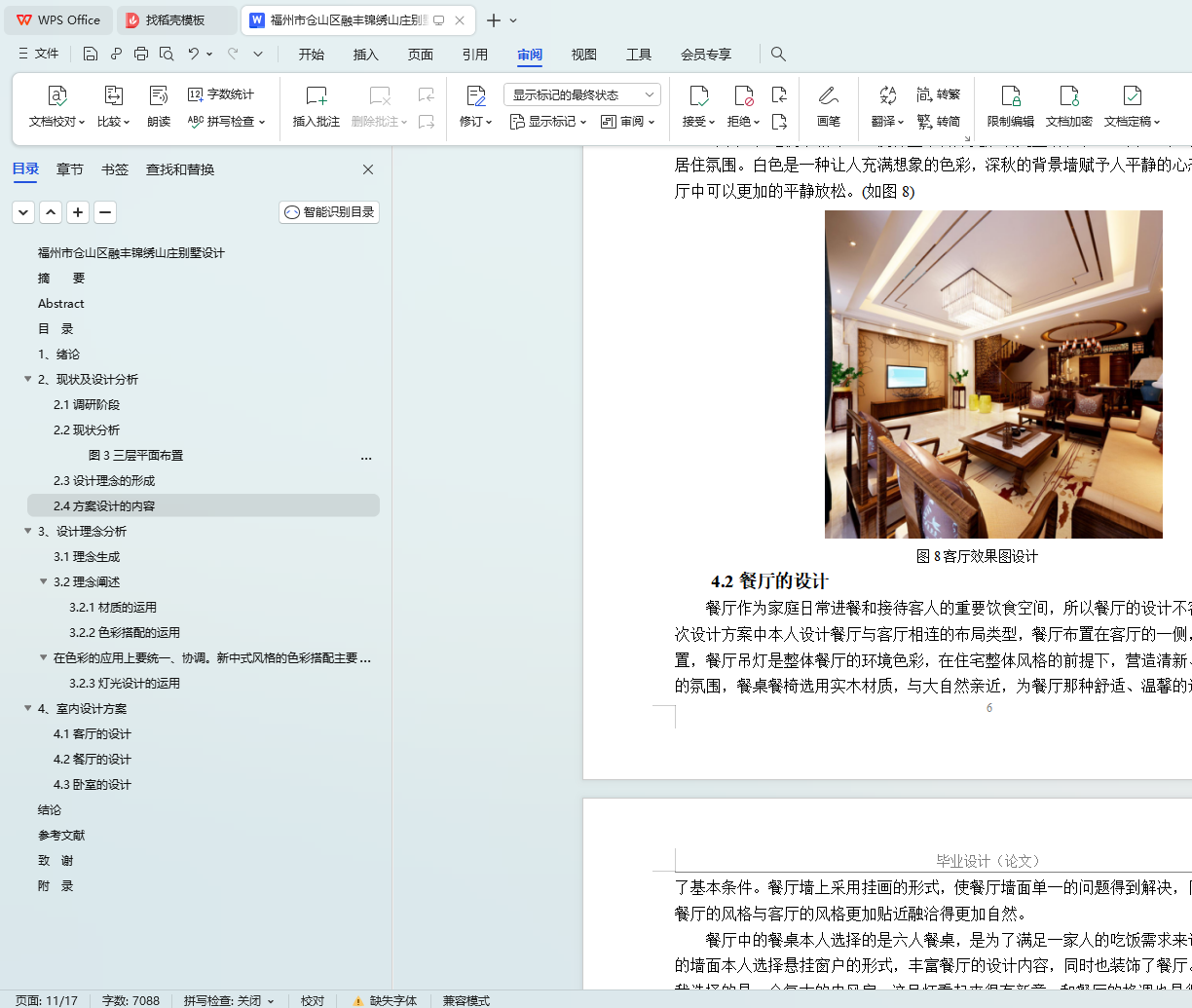
Task: Select the 画笔 pen tool
Action: tap(829, 106)
